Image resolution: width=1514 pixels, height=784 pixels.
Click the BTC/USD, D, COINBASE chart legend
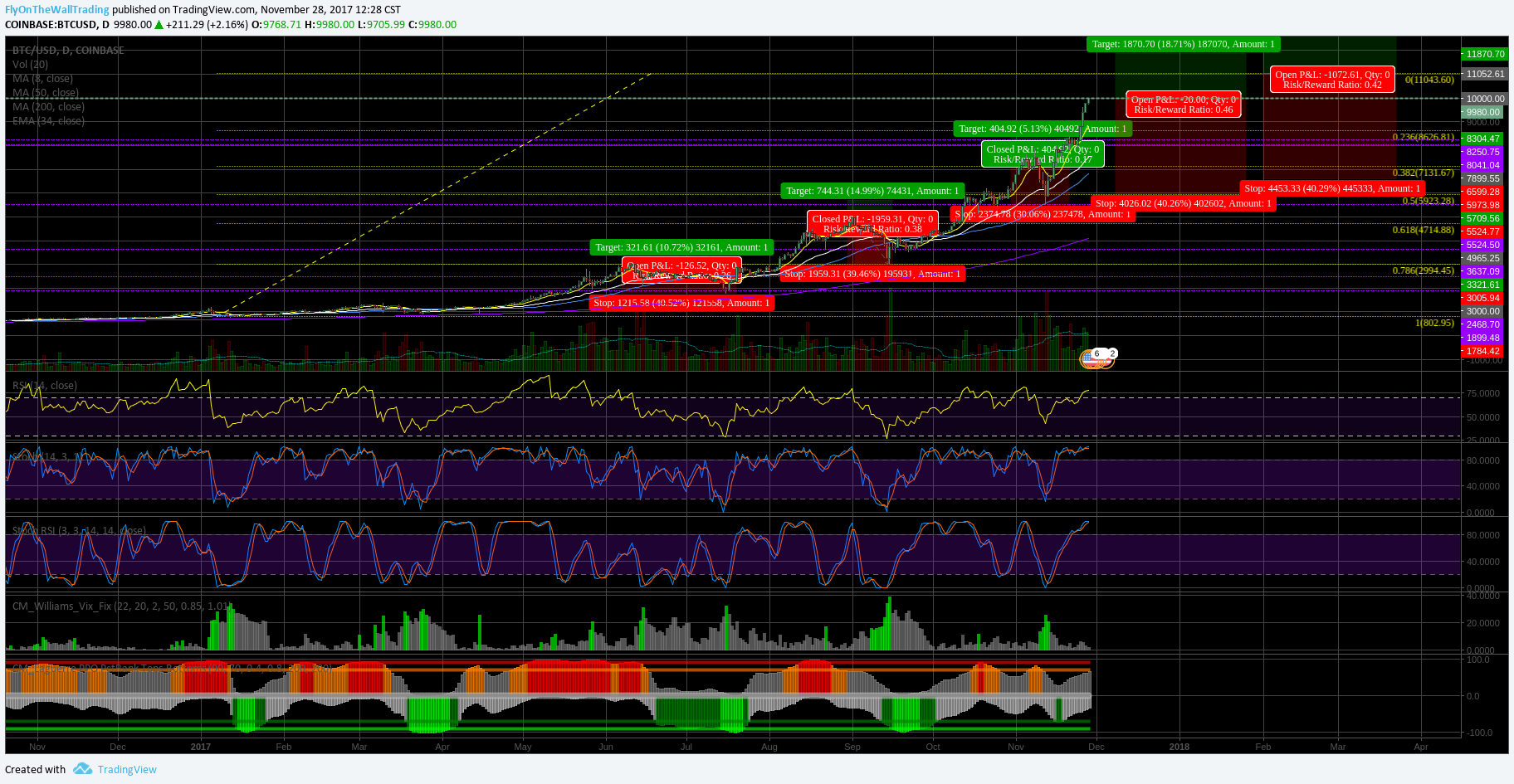point(68,50)
